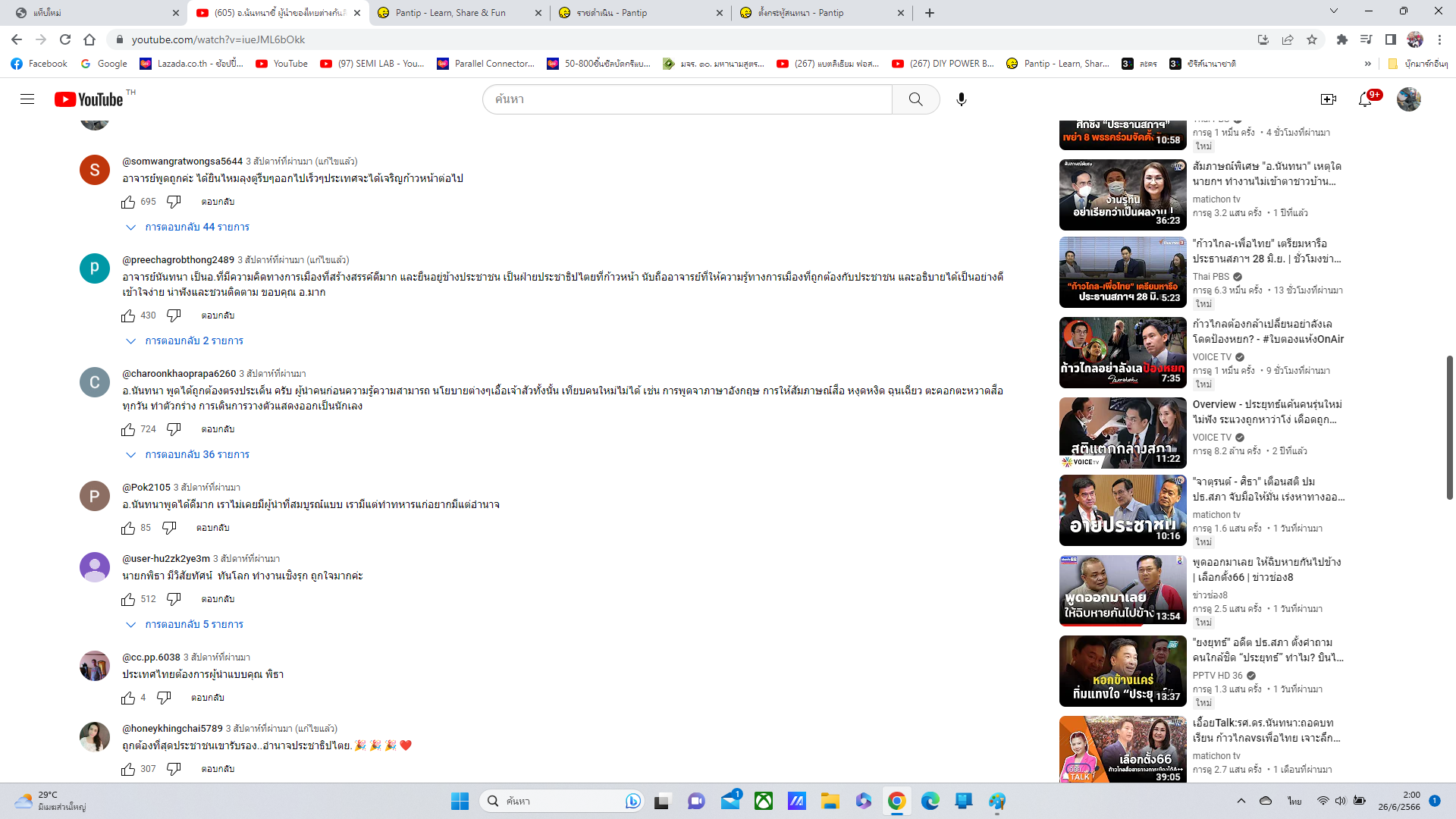Click the YouTube search input field
Viewport: 1456px width, 819px height.
click(687, 99)
